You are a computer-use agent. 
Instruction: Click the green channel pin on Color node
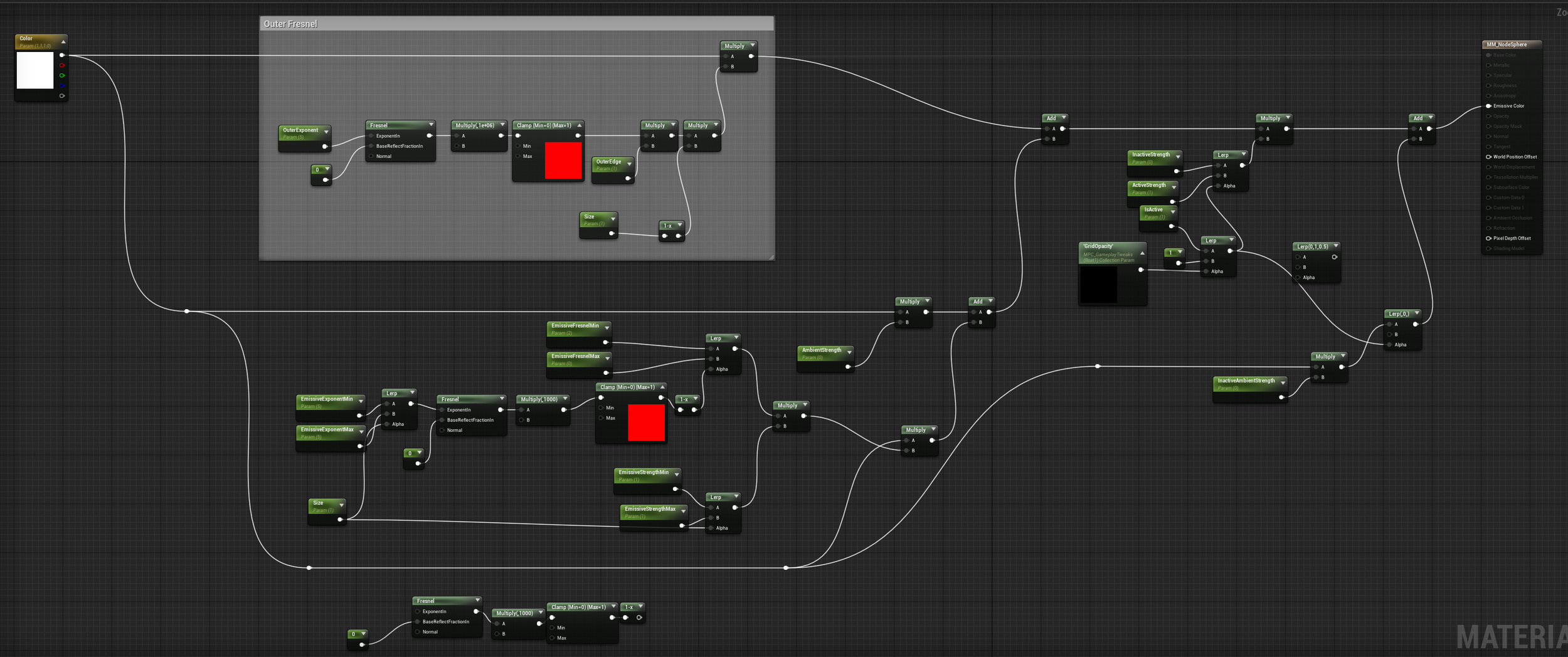[x=61, y=75]
